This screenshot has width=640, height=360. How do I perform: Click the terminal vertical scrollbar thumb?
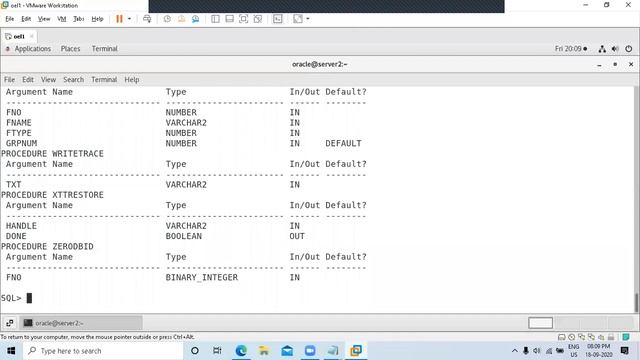pos(636,302)
